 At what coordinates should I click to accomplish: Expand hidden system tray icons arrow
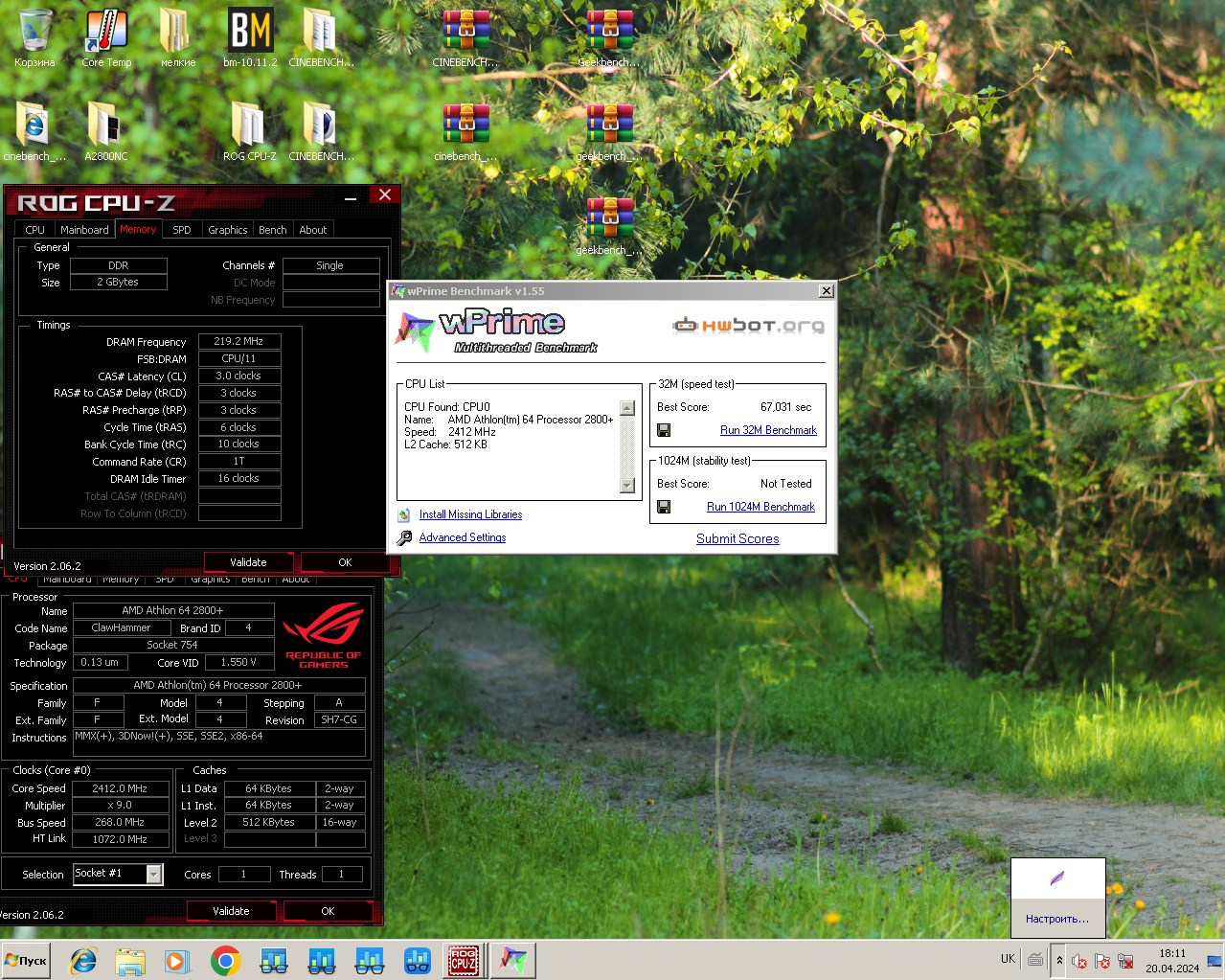pyautogui.click(x=1059, y=960)
